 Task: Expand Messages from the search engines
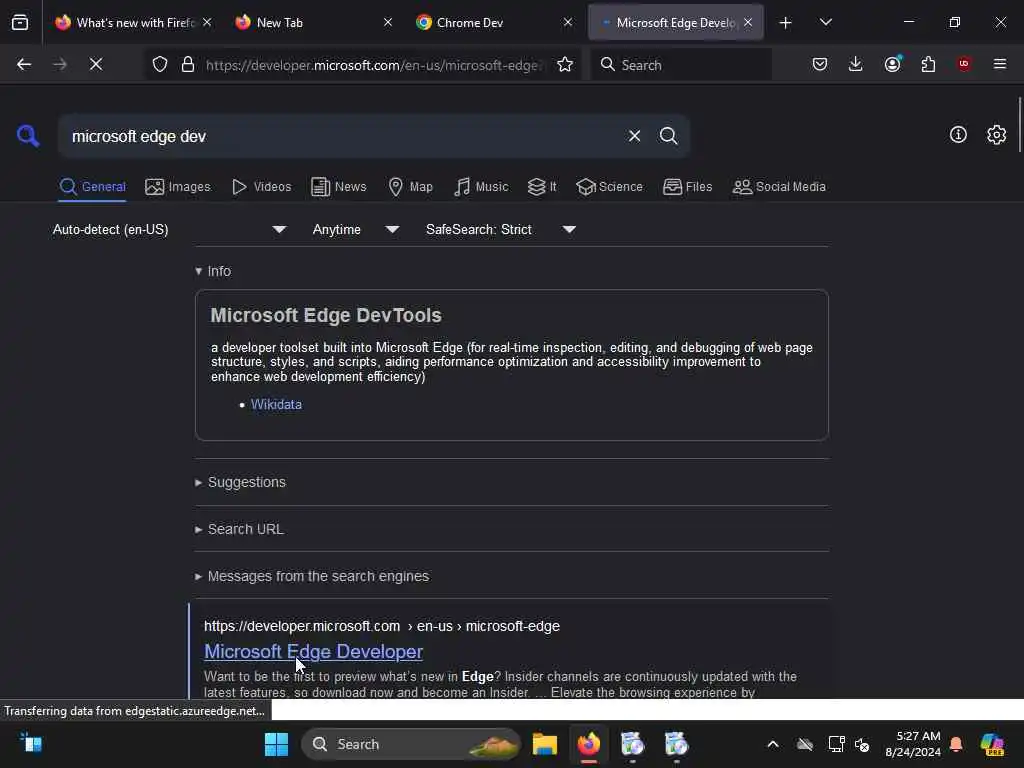tap(312, 576)
